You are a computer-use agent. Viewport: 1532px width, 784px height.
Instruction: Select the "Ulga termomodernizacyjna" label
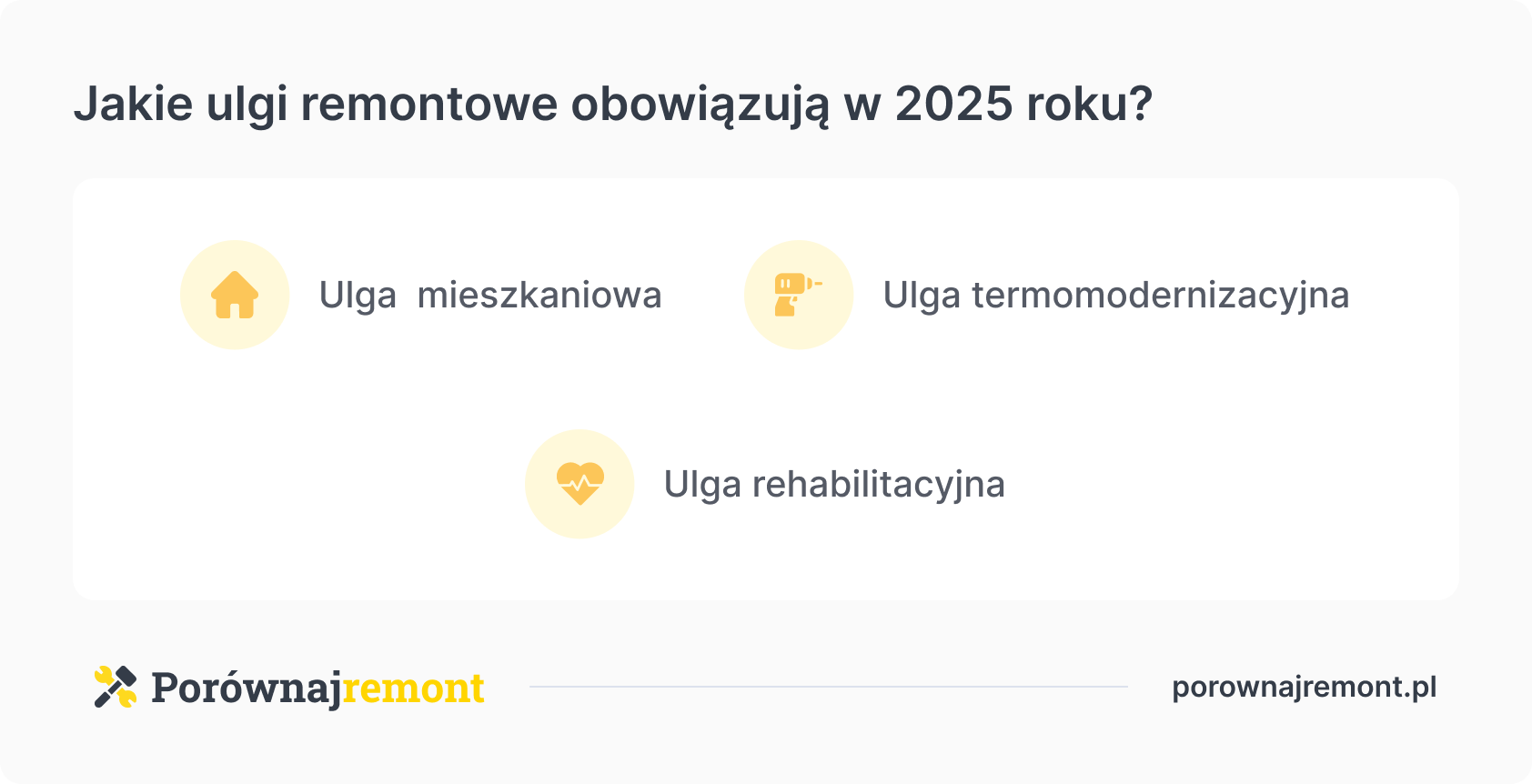coord(1115,296)
